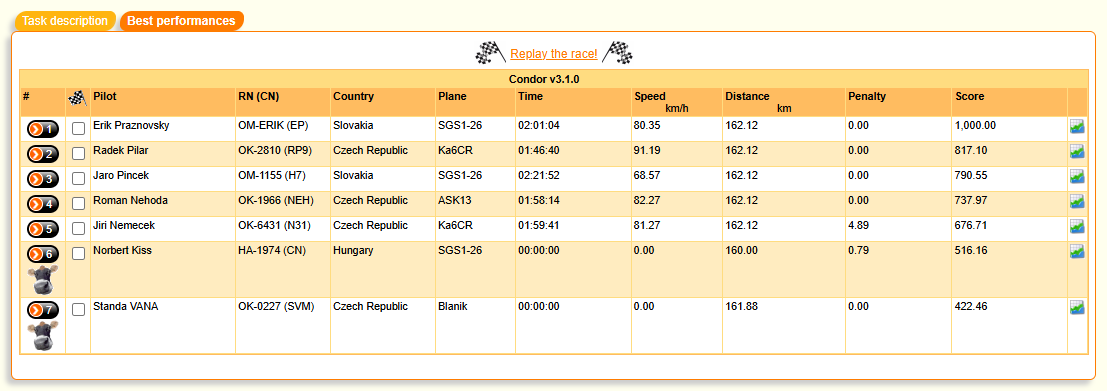Viewport: 1107px width, 391px height.
Task: Select pilot name Standa VANA
Action: pyautogui.click(x=126, y=306)
